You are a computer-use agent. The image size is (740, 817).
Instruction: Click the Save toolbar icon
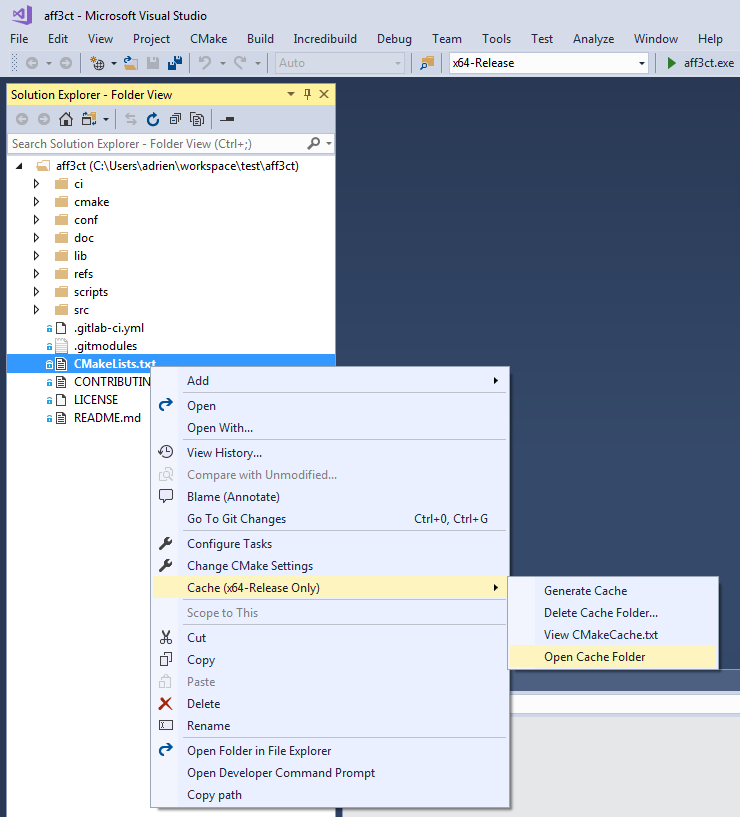click(x=153, y=63)
